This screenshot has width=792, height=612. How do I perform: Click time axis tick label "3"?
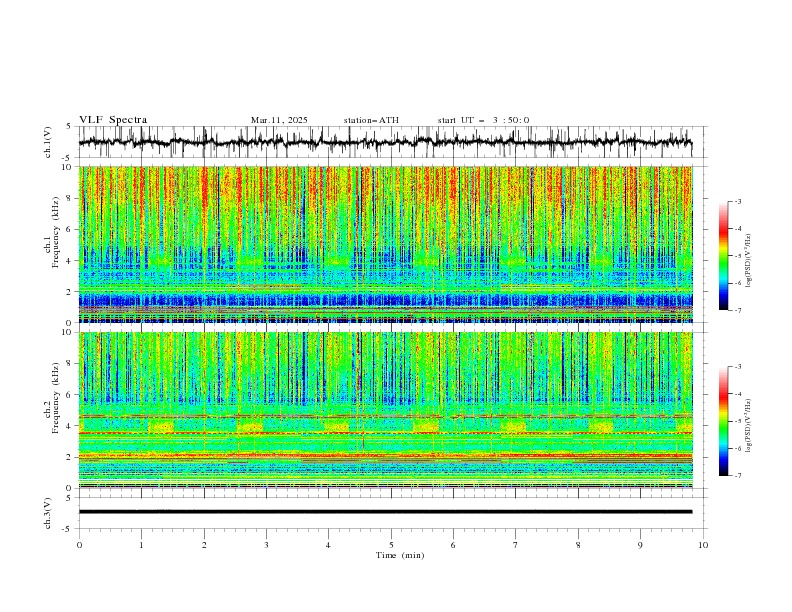266,545
